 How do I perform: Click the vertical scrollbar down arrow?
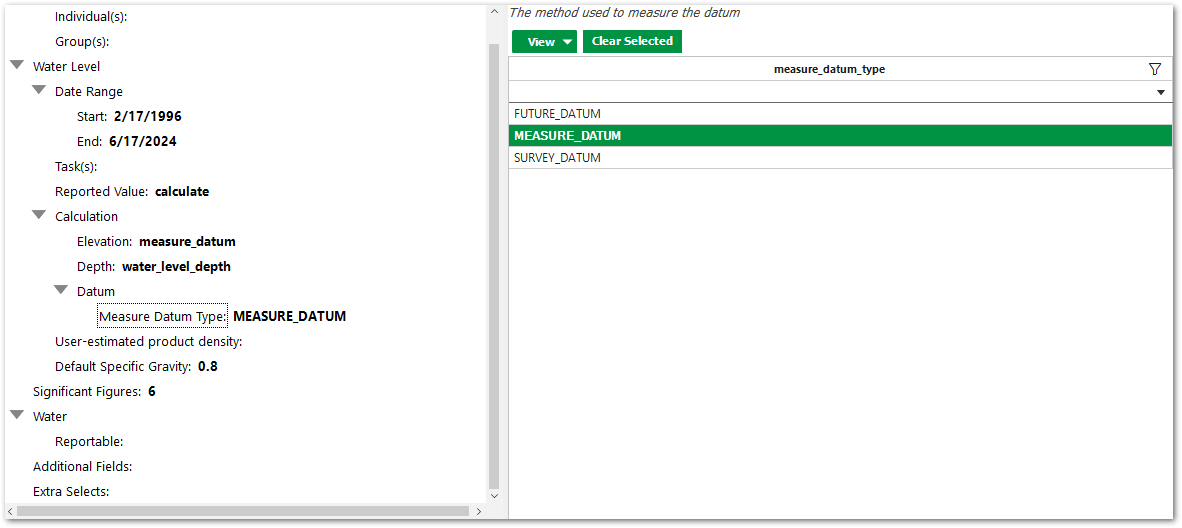(493, 494)
